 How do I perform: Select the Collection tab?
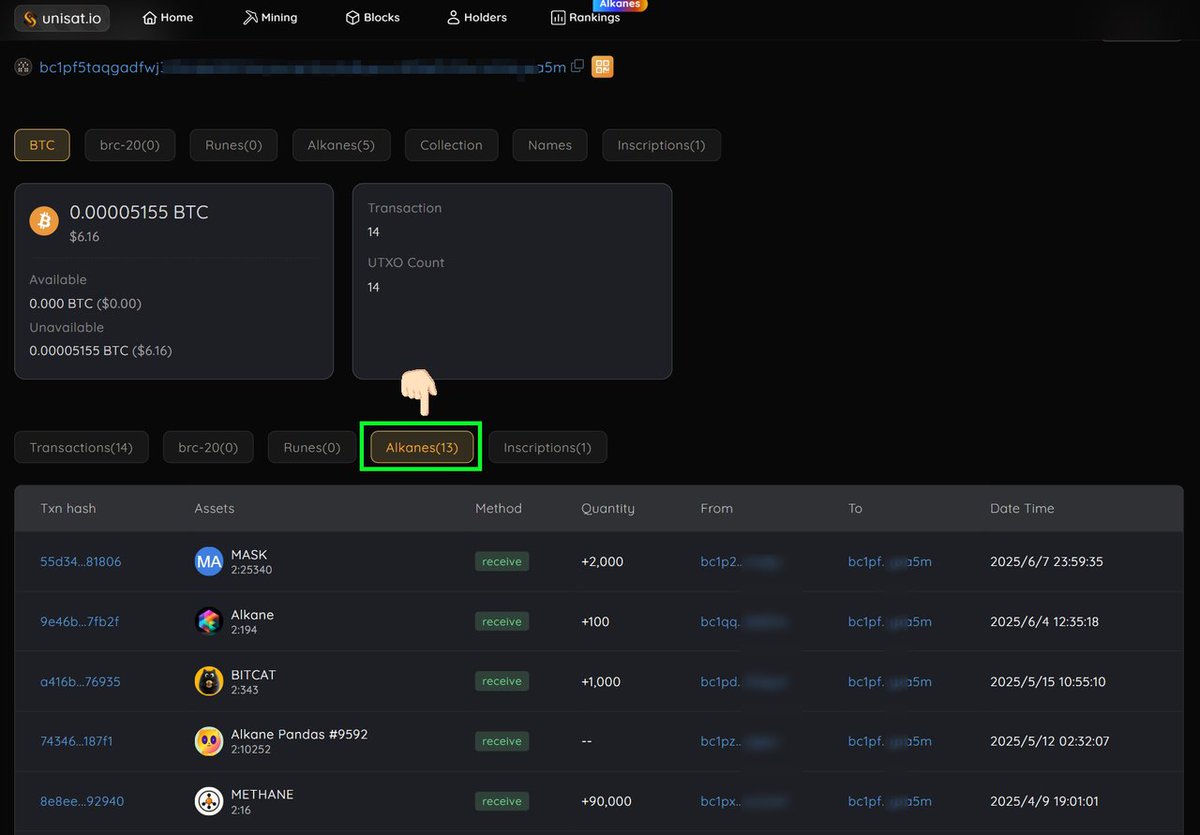point(451,145)
